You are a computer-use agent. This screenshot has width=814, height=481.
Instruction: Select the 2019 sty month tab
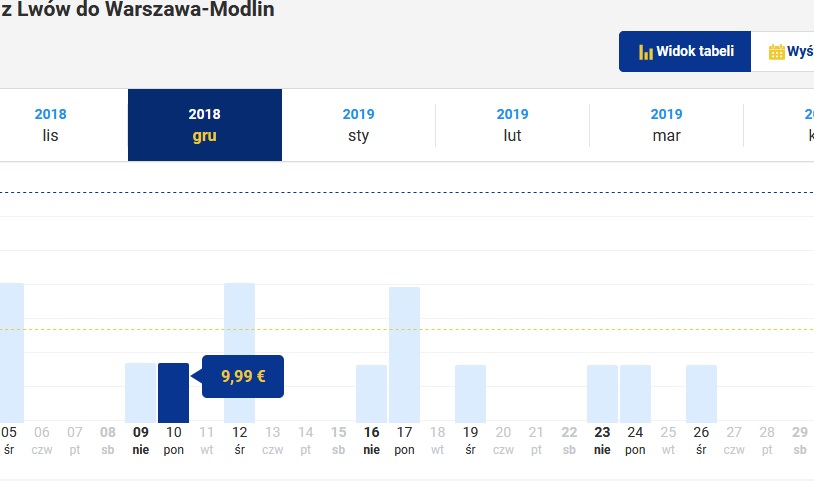tap(358, 125)
